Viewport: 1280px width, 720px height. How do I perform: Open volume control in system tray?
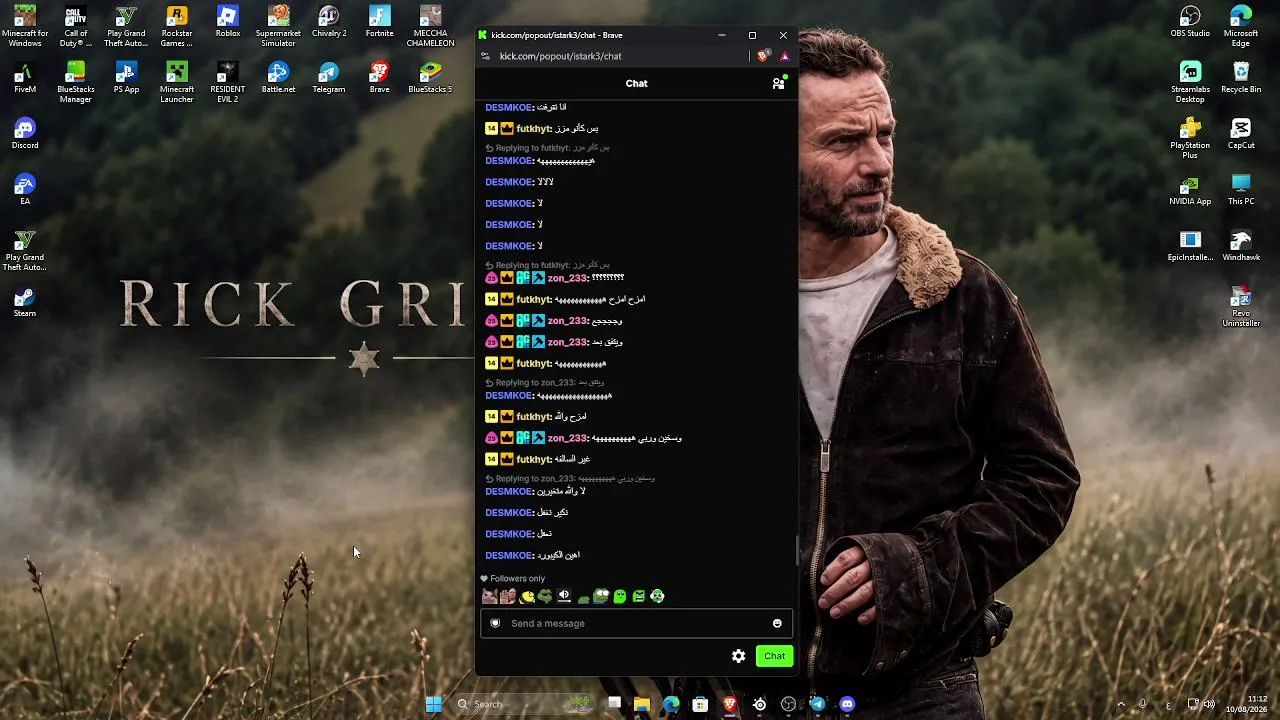click(x=1209, y=704)
